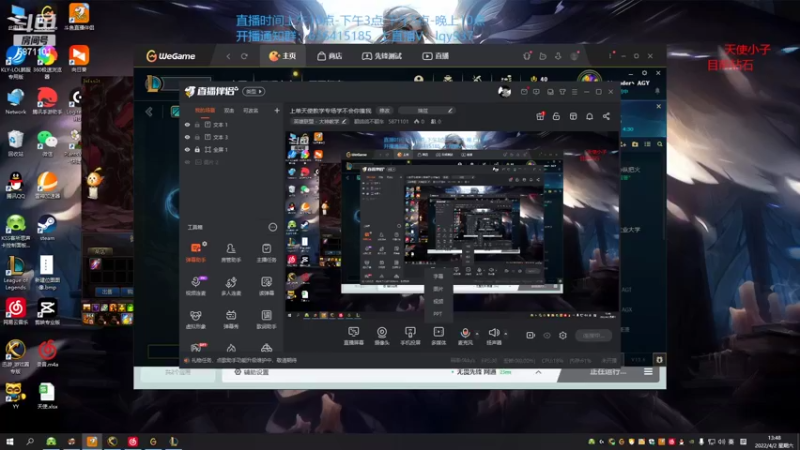Open settings gear beside start-live button
Viewport: 800px width, 450px height.
563,335
